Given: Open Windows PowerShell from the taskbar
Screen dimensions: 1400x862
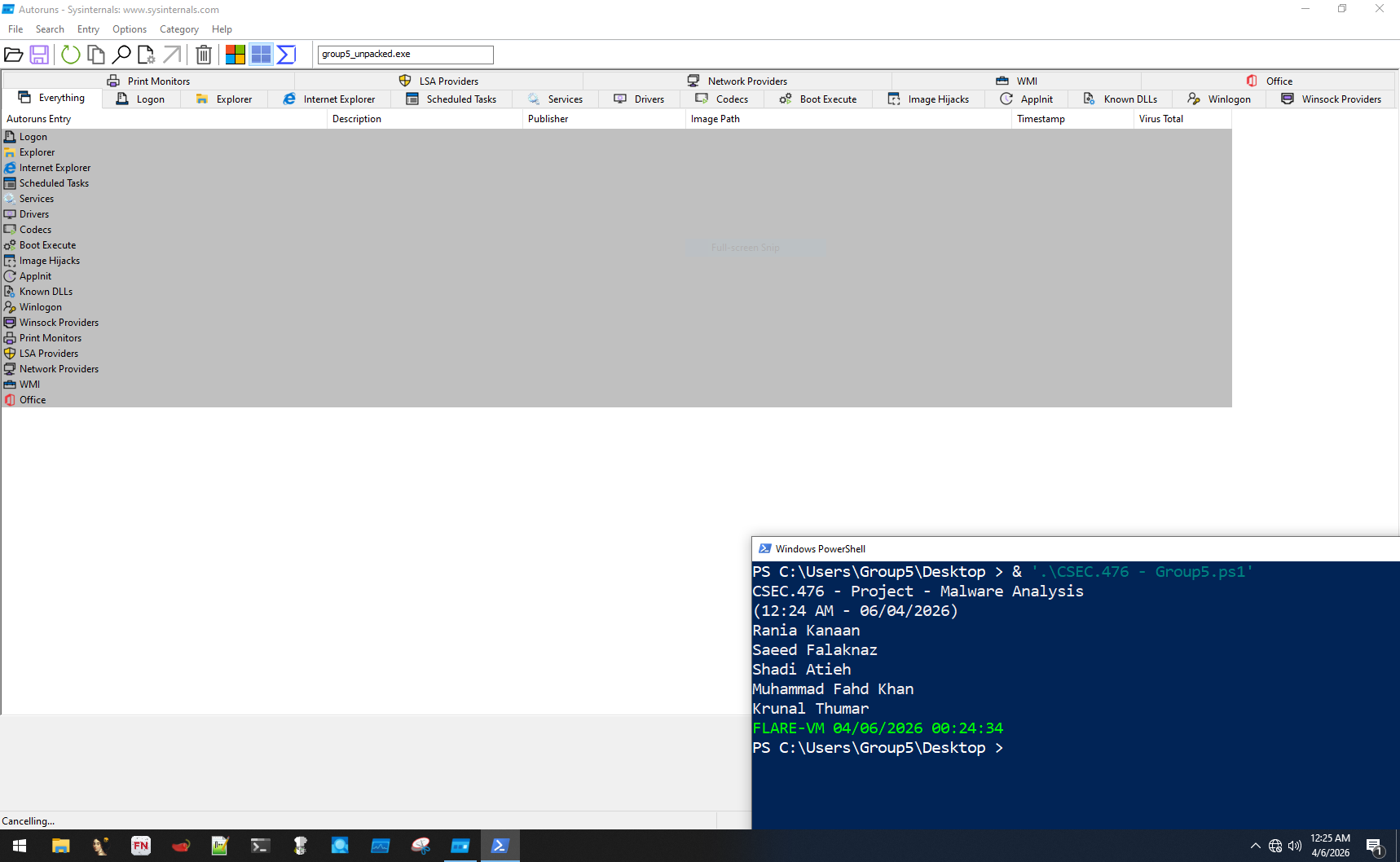Looking at the screenshot, I should pyautogui.click(x=500, y=846).
